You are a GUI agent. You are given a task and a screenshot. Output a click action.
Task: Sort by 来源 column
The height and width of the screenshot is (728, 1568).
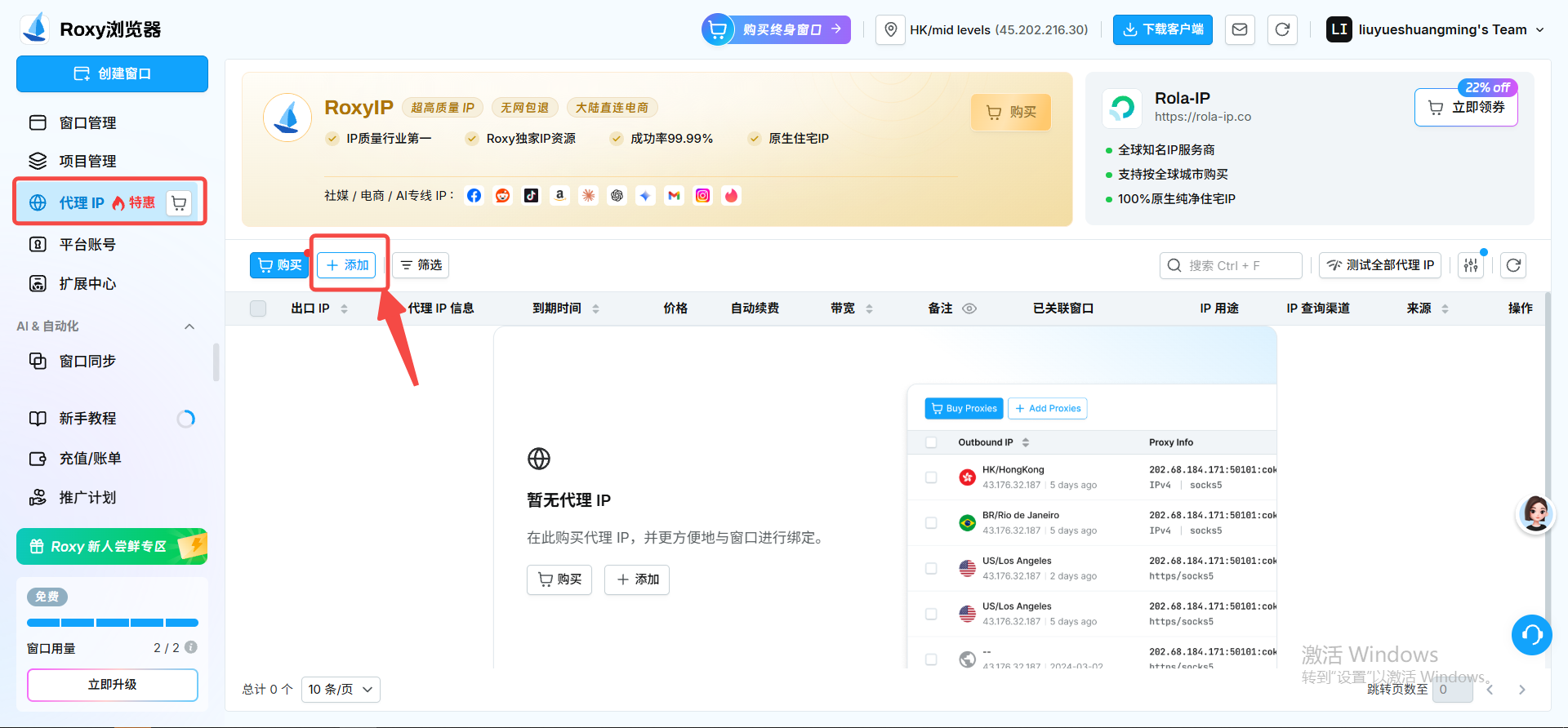1445,309
